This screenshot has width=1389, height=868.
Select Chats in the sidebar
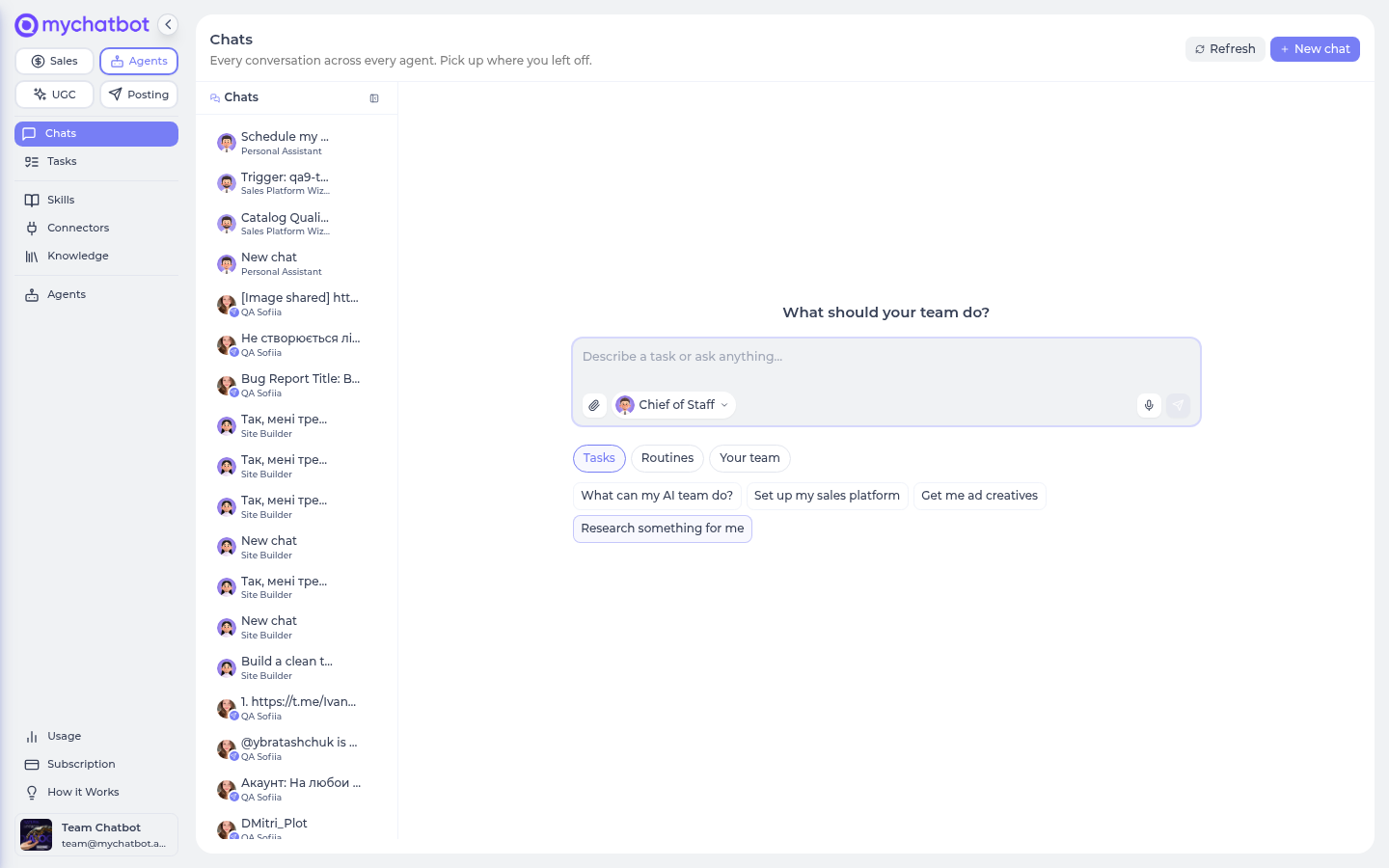click(x=96, y=134)
